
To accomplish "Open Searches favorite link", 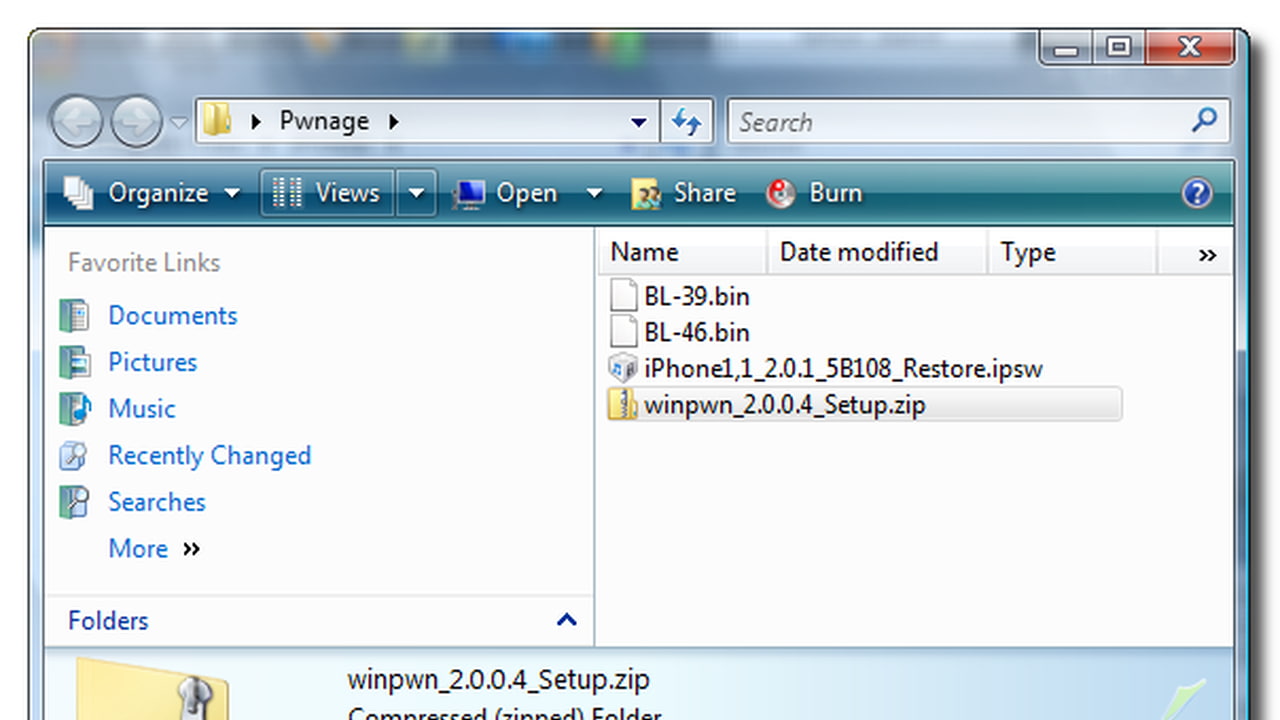I will point(156,501).
